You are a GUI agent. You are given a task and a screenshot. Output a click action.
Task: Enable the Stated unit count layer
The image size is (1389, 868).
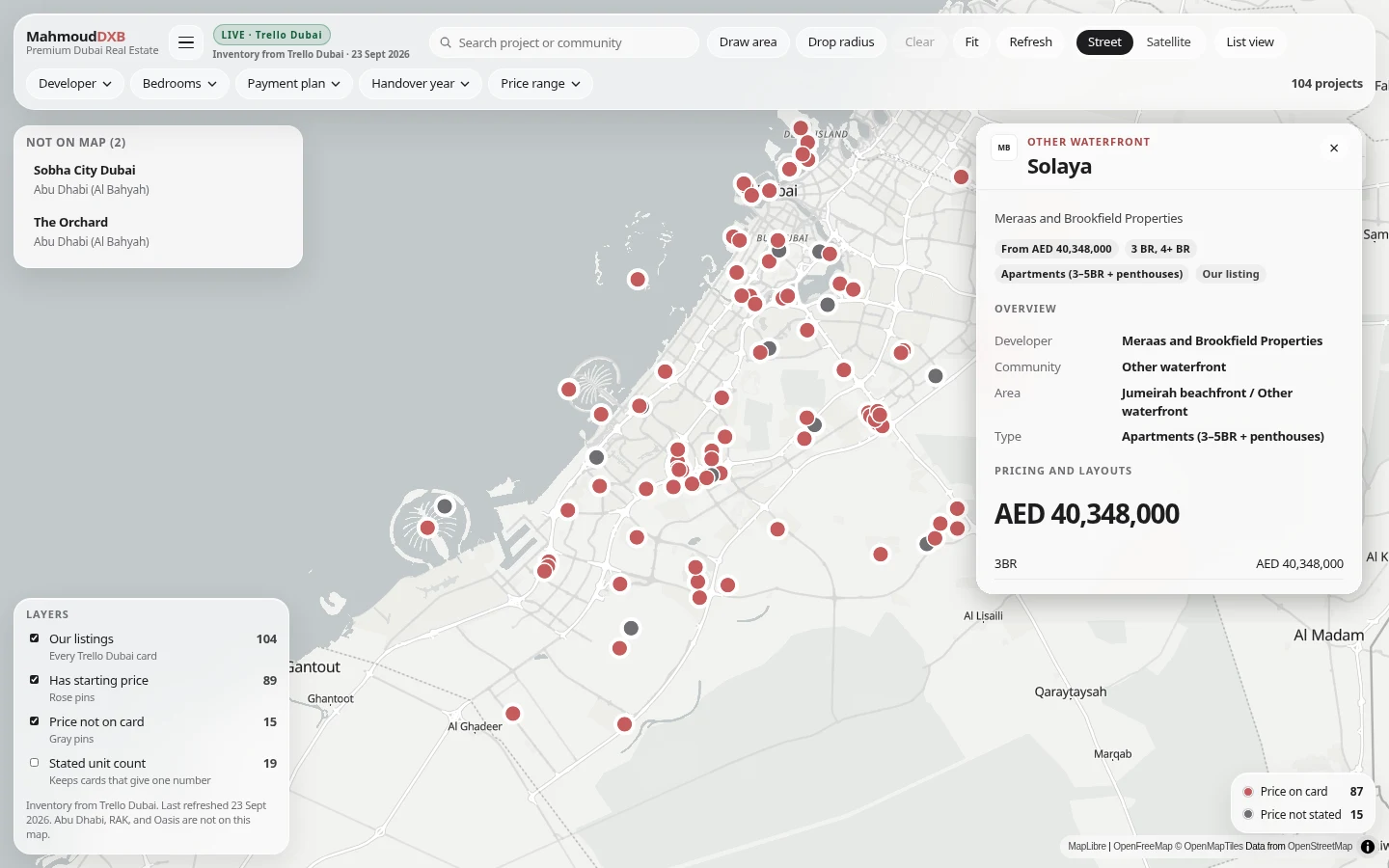[35, 763]
